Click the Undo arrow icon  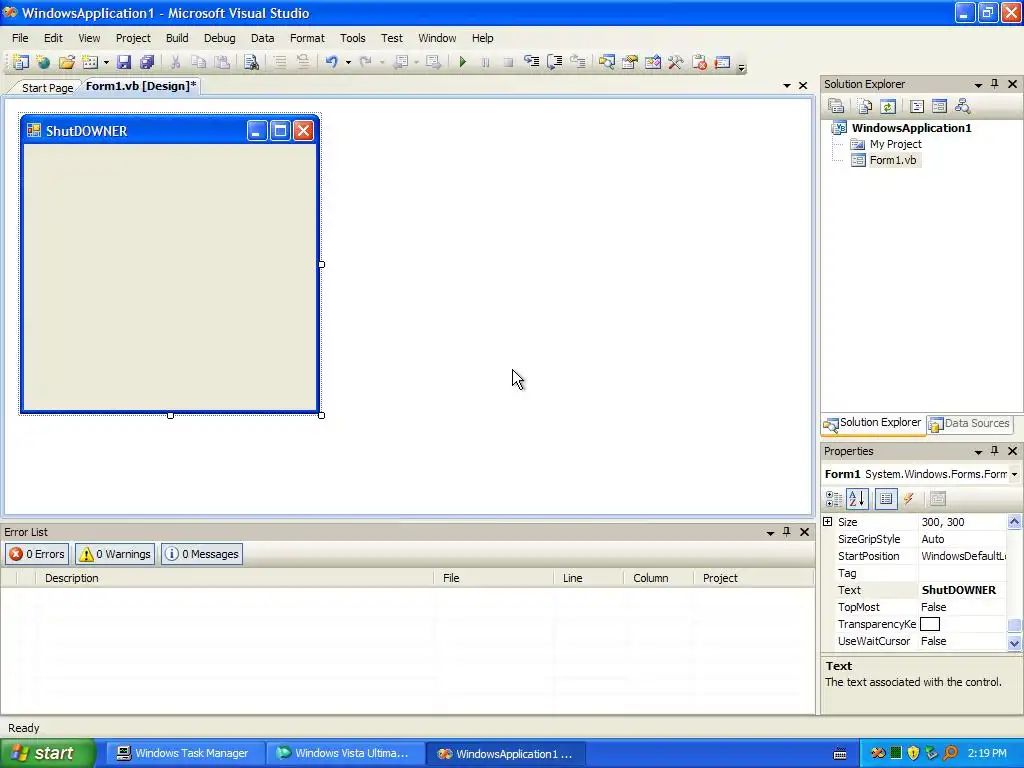click(x=331, y=62)
